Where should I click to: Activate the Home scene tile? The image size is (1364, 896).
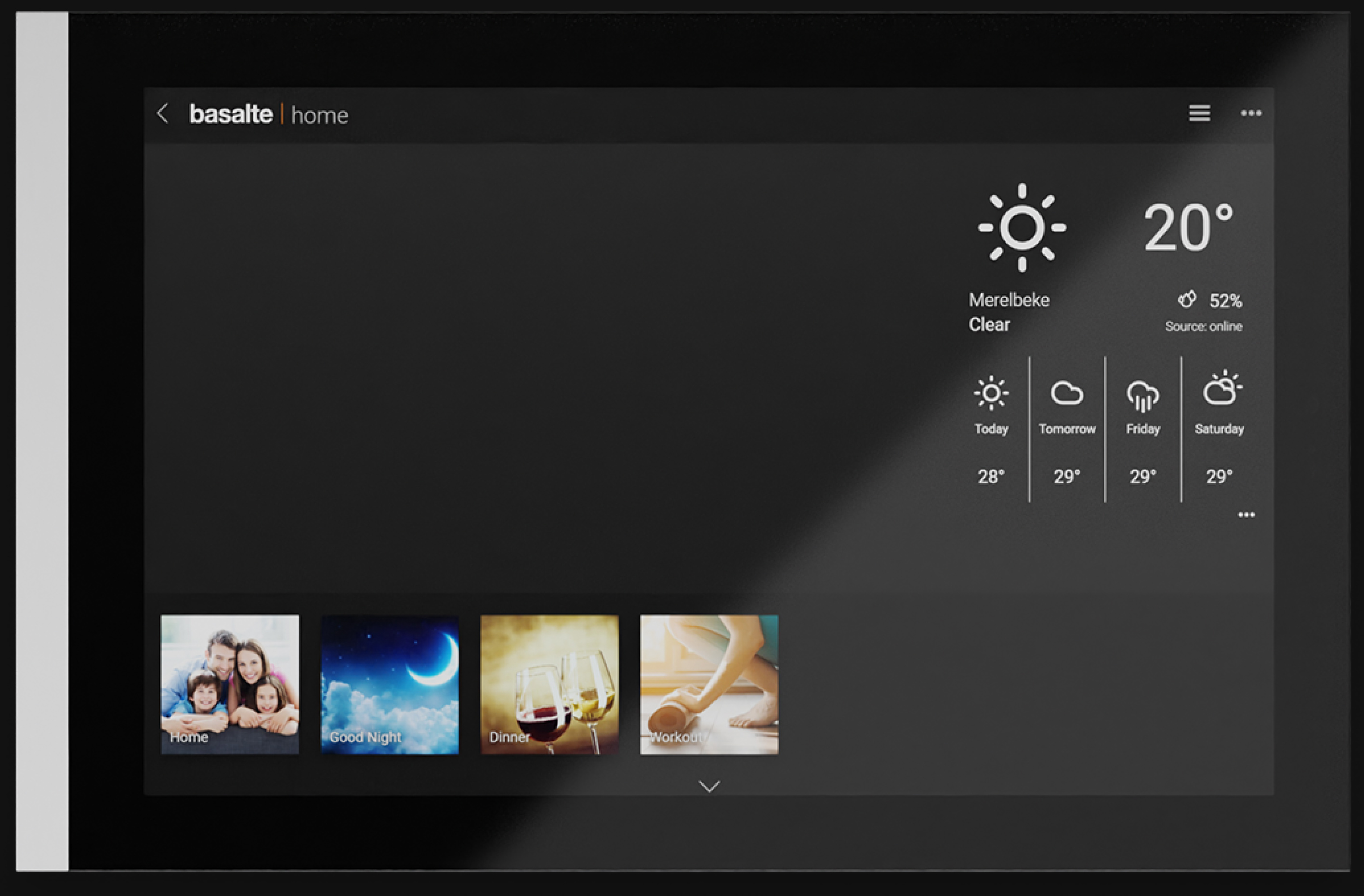230,685
